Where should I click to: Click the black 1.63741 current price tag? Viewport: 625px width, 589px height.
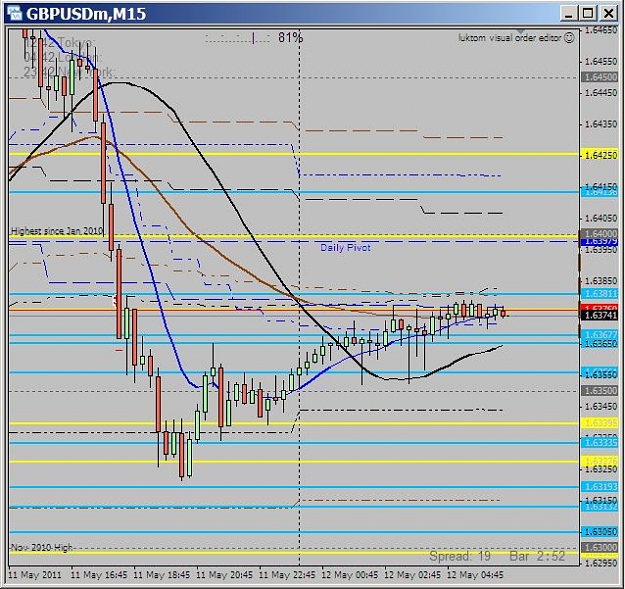(599, 316)
